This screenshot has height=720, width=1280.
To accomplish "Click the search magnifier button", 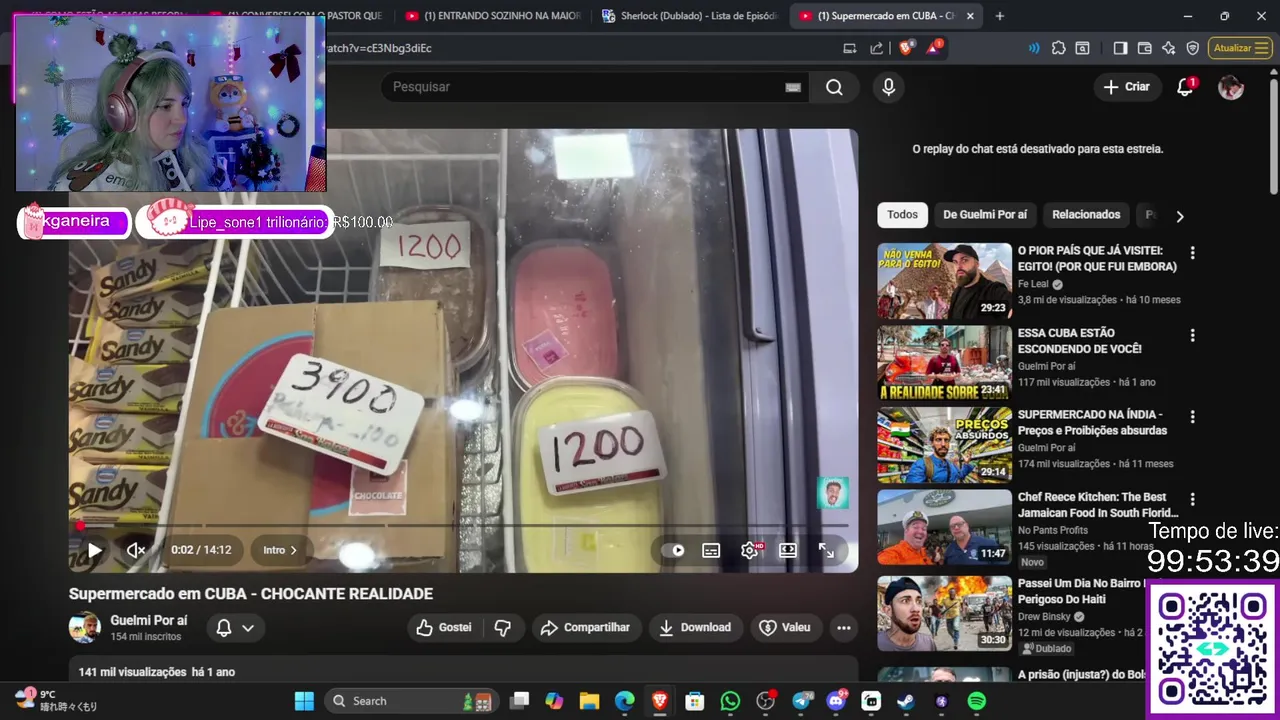I will click(x=834, y=87).
